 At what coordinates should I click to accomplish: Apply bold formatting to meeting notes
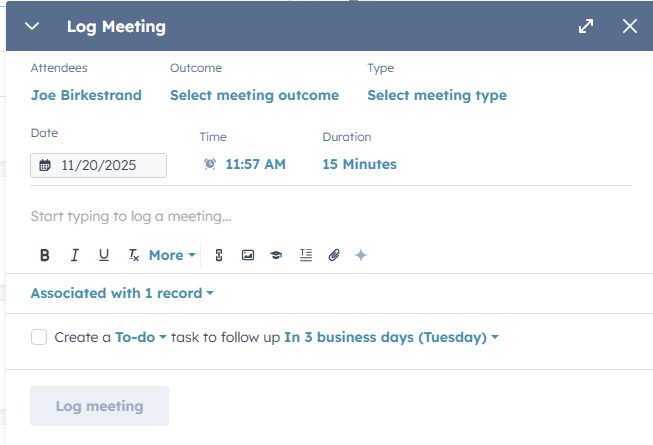45,255
